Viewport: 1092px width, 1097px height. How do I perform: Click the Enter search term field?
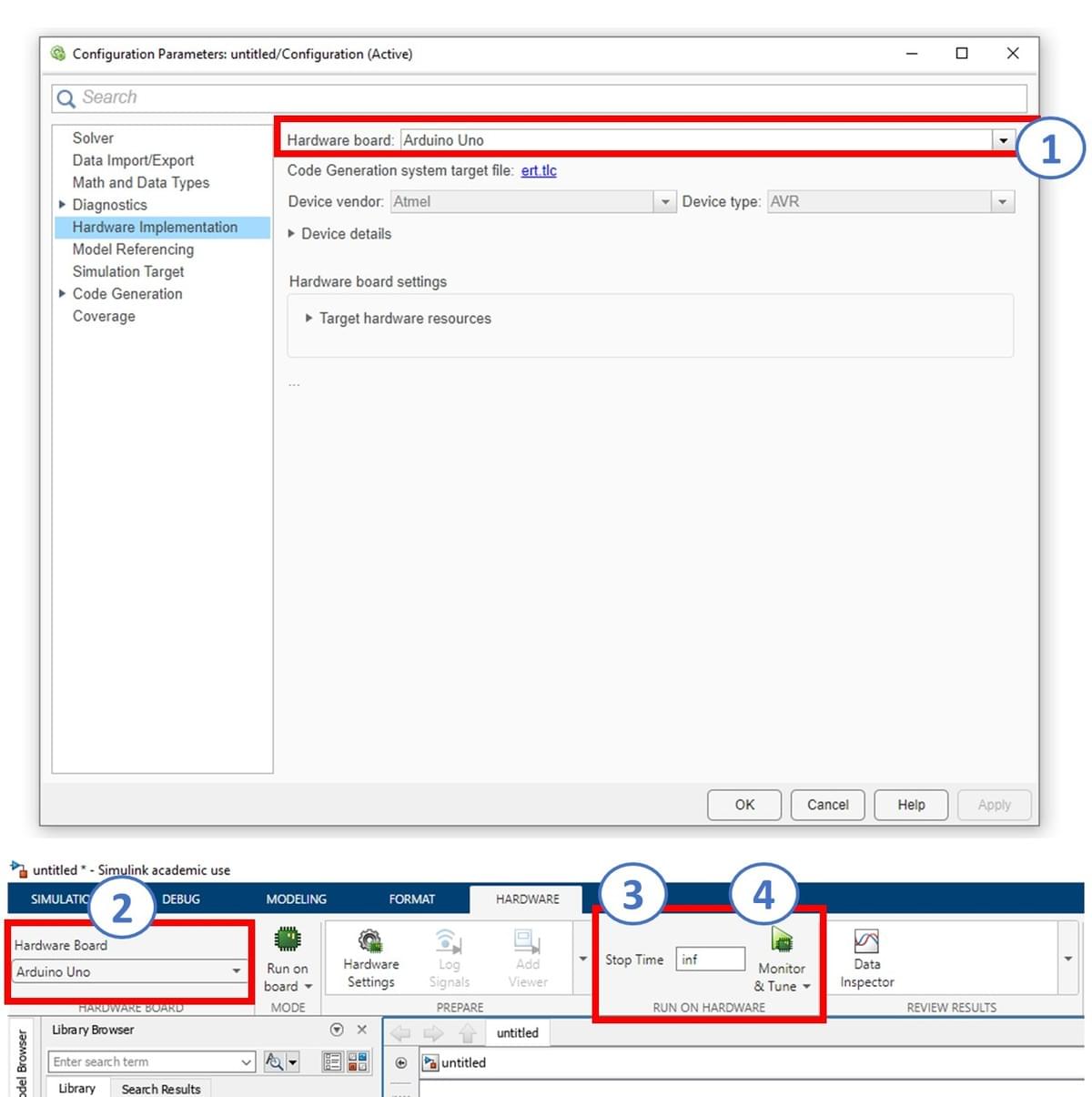[151, 1061]
